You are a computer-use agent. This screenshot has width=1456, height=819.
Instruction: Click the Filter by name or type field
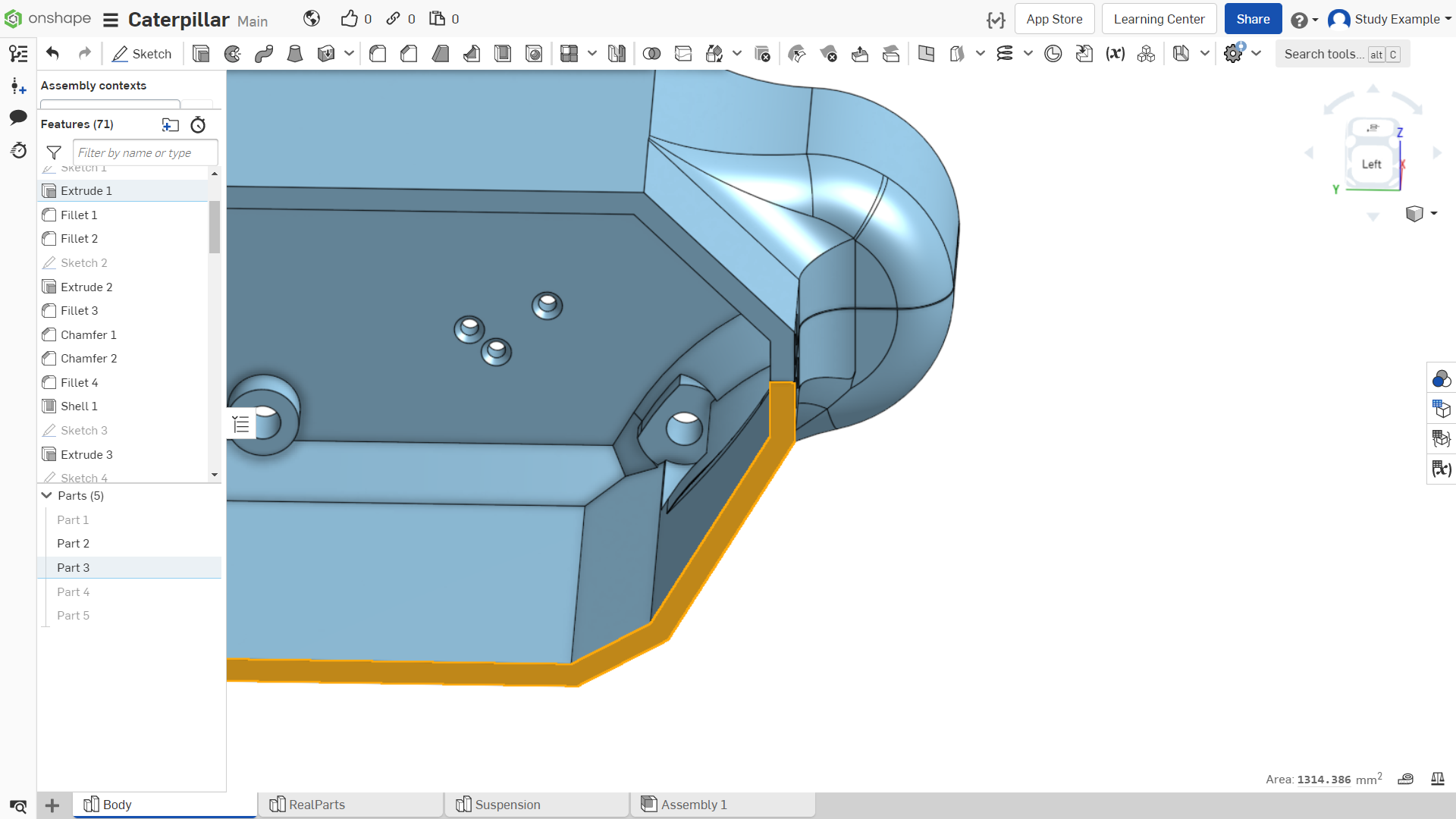click(145, 152)
